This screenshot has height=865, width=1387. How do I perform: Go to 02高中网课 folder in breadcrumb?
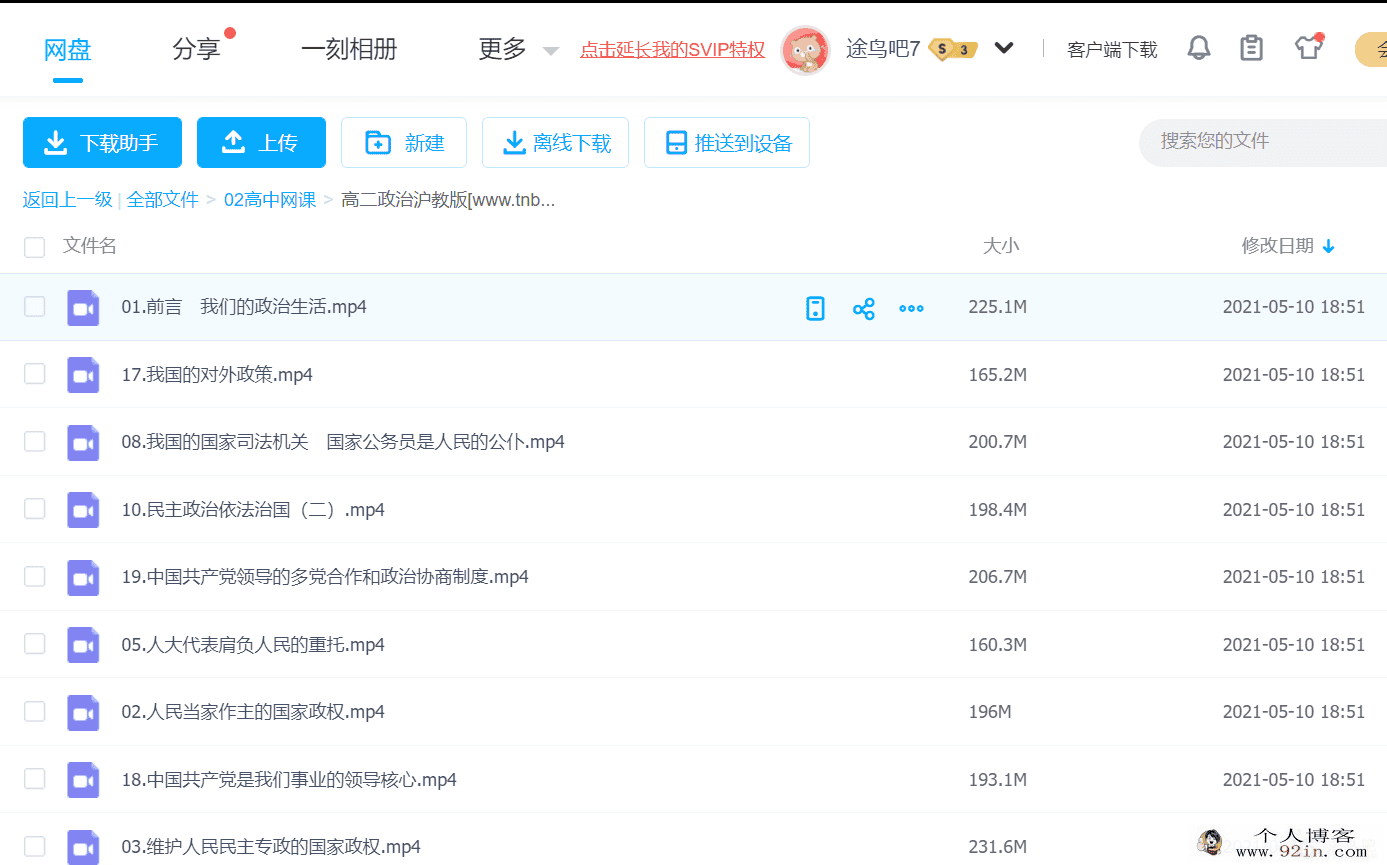[x=270, y=200]
